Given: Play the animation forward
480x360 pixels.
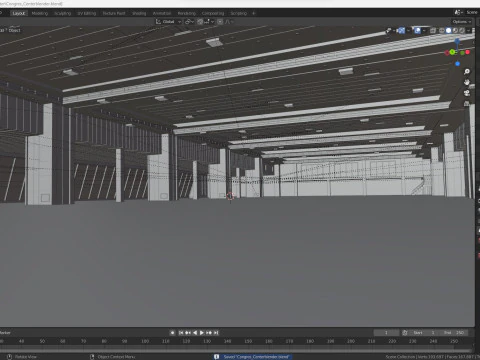Looking at the screenshot, I should (202, 333).
